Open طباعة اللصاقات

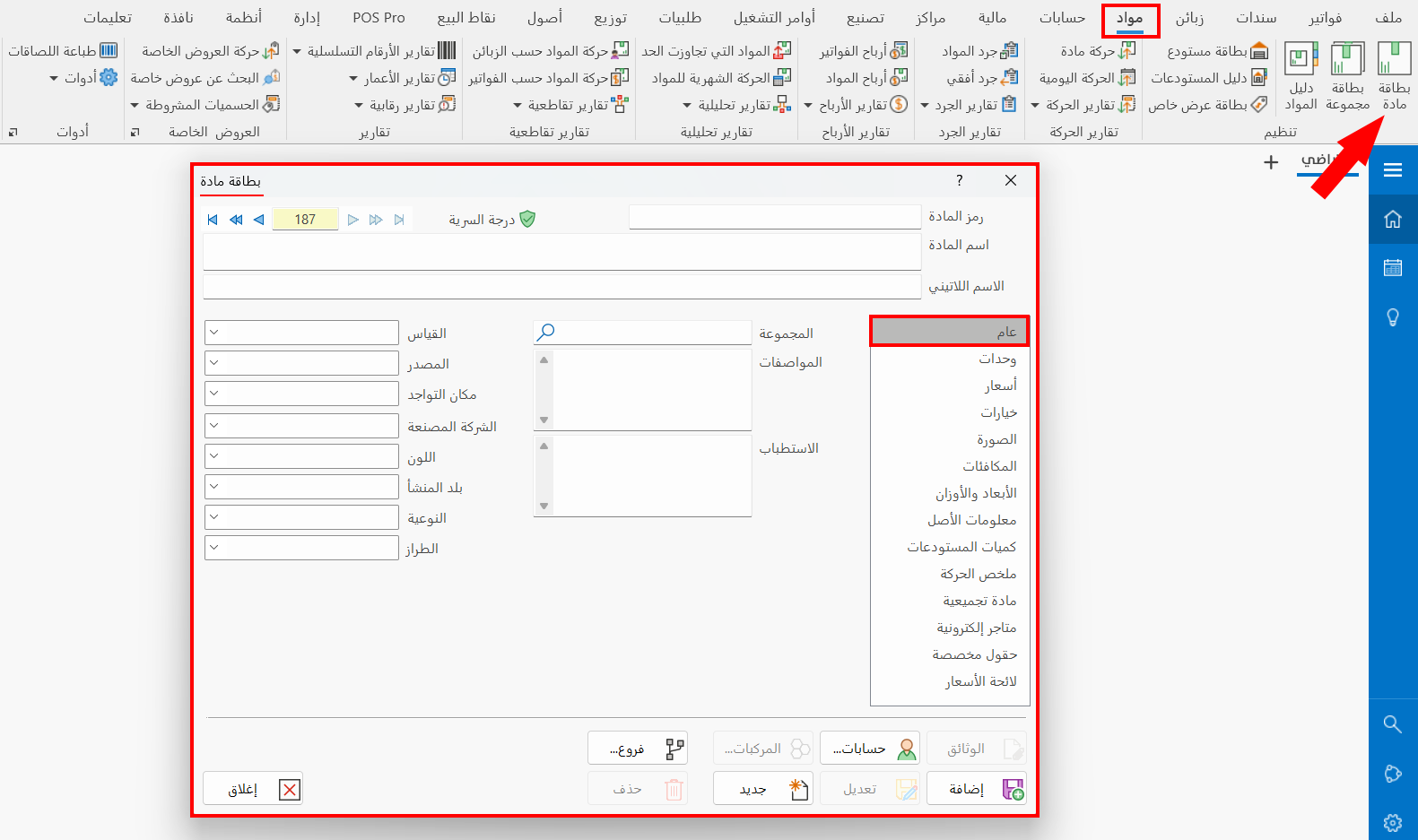click(x=63, y=51)
